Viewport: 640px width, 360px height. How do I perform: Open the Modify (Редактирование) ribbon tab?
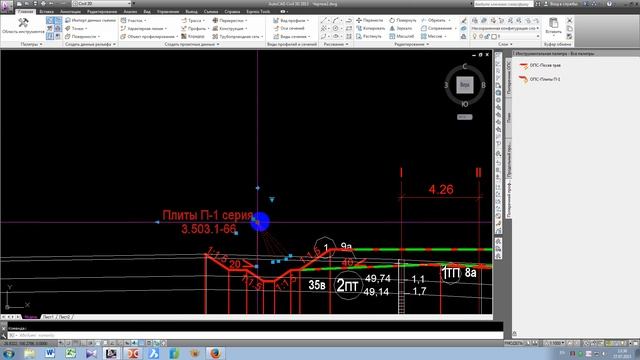point(102,11)
